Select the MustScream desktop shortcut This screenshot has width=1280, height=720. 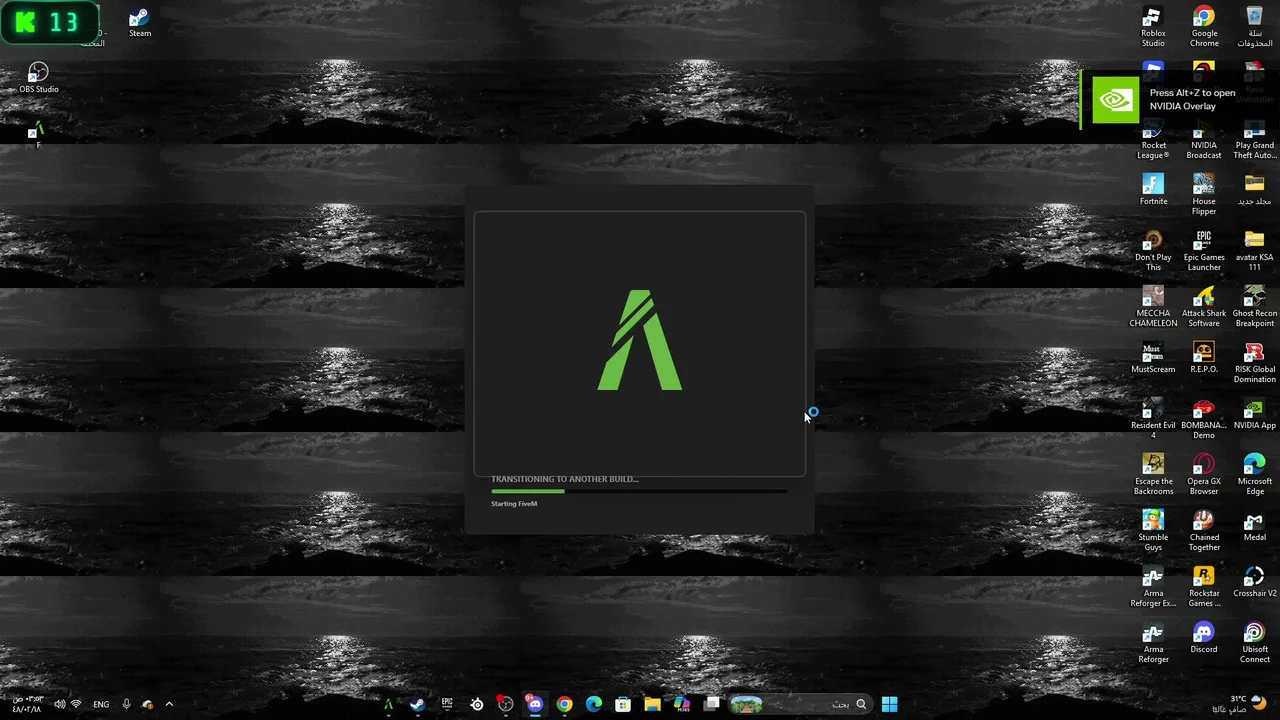pyautogui.click(x=1153, y=358)
